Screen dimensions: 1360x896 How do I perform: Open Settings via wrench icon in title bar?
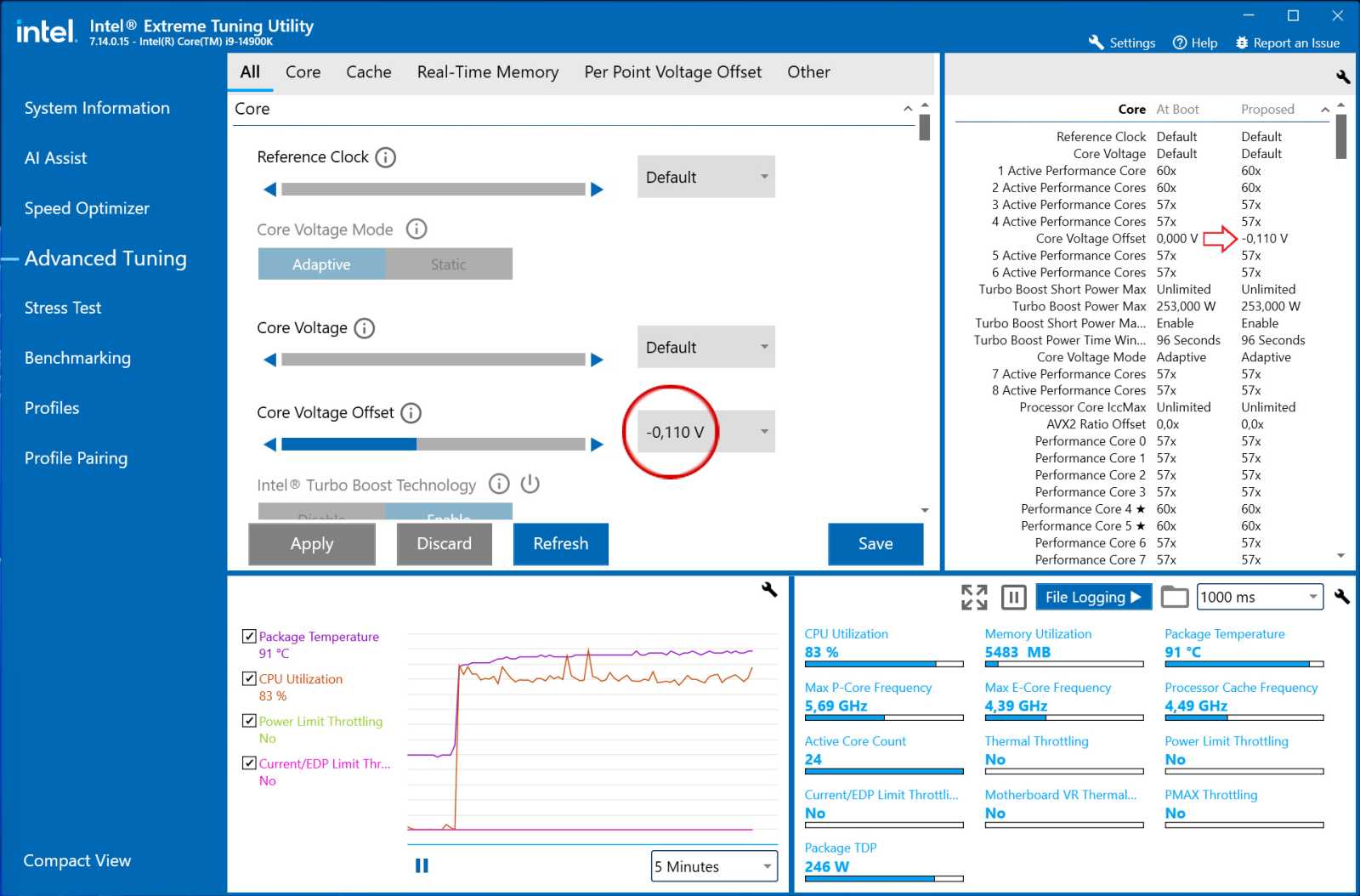click(x=1096, y=43)
